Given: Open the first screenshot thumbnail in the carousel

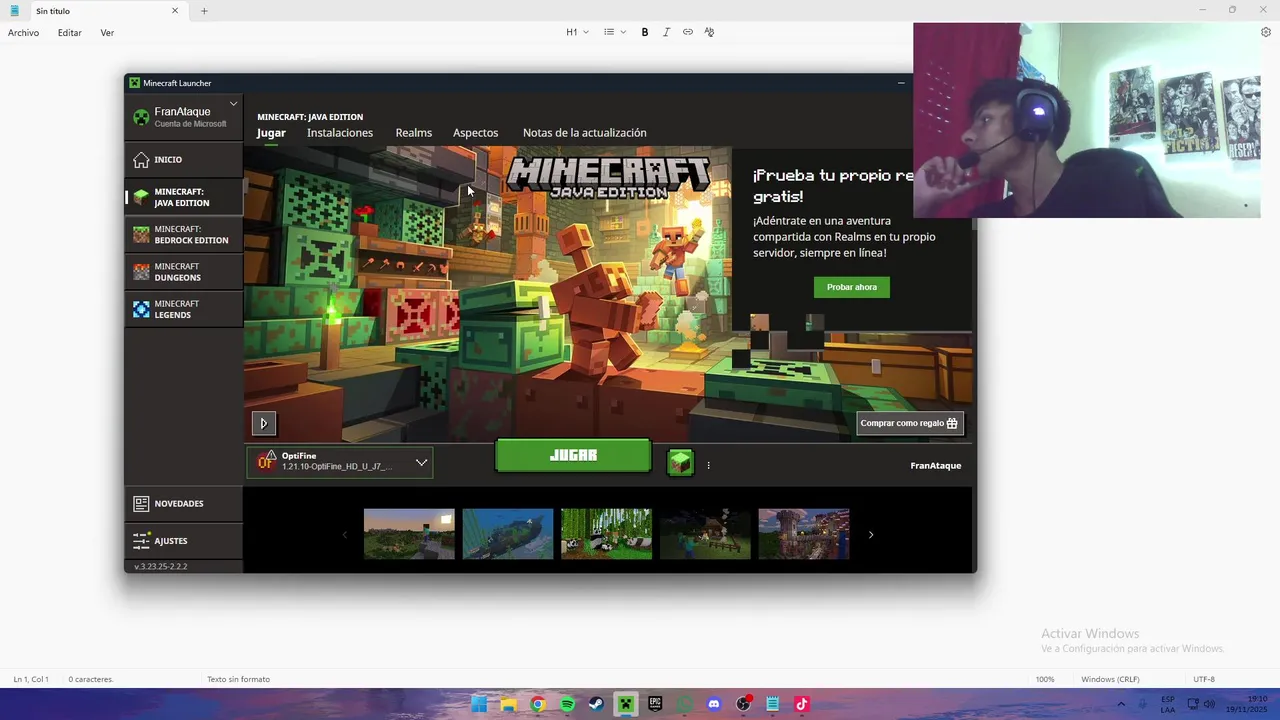Looking at the screenshot, I should [409, 534].
